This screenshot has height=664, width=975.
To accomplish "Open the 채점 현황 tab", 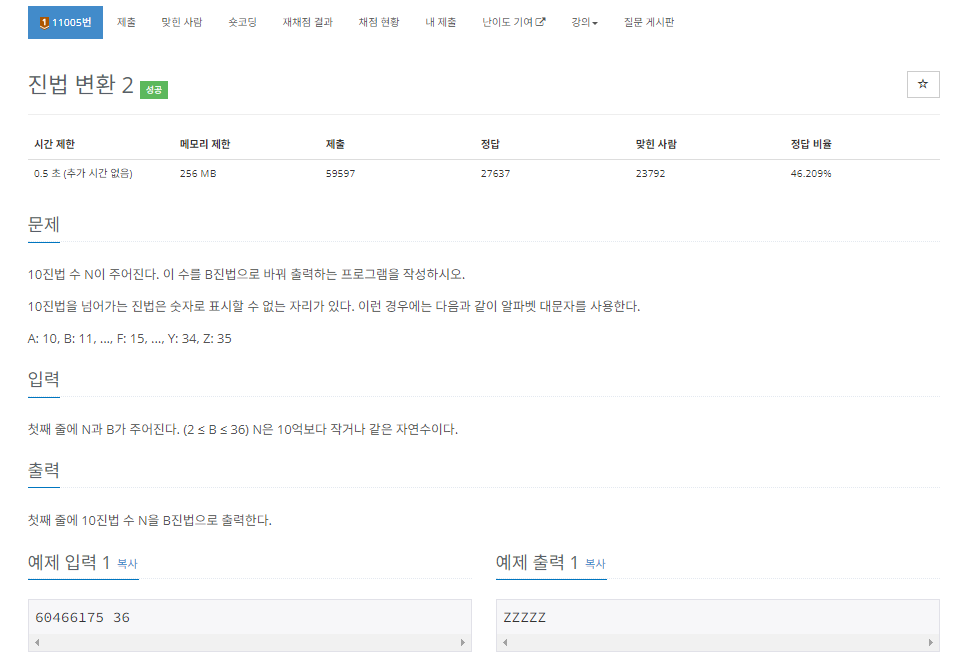I will pos(379,22).
